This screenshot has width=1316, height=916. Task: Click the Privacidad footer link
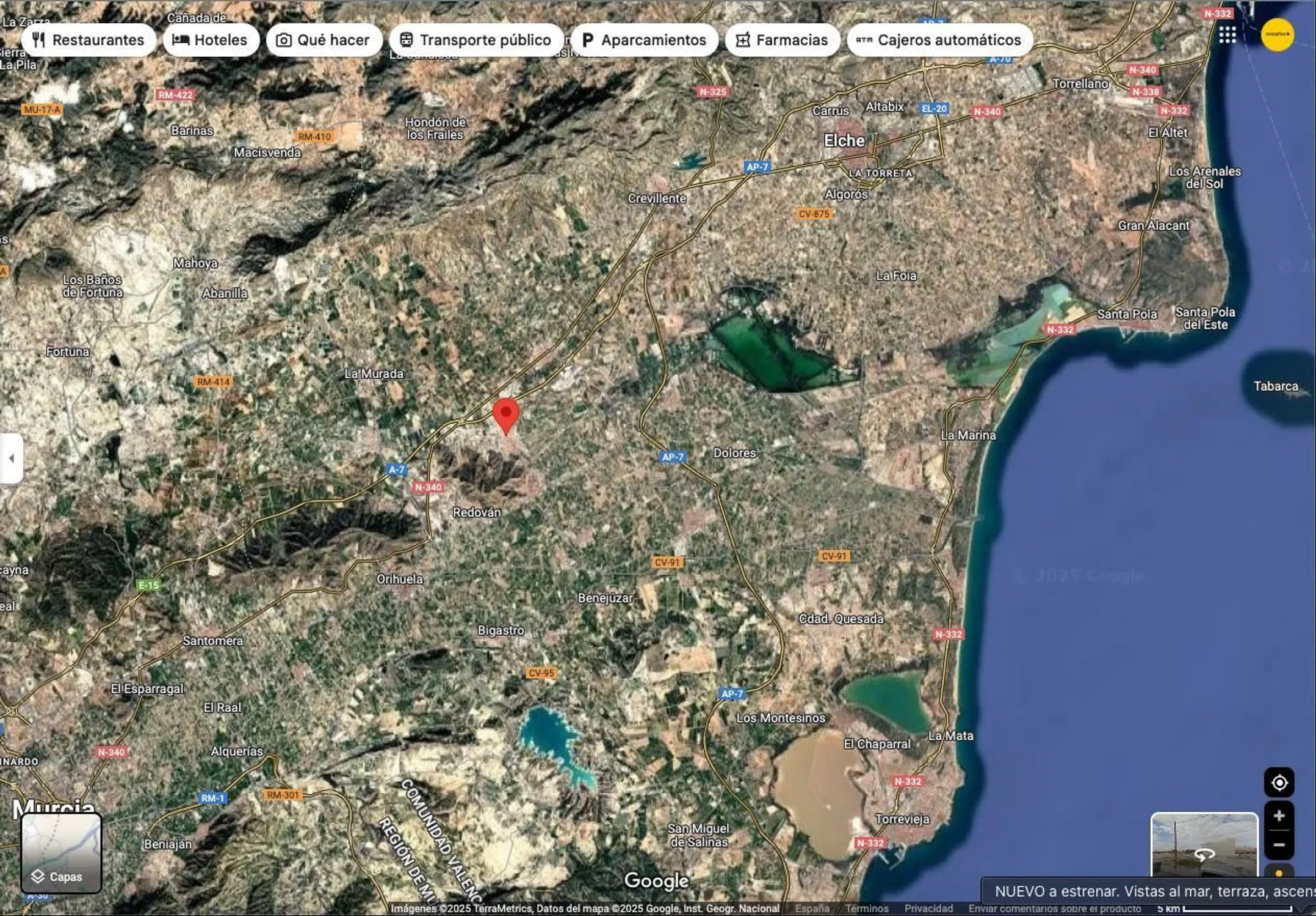(928, 909)
